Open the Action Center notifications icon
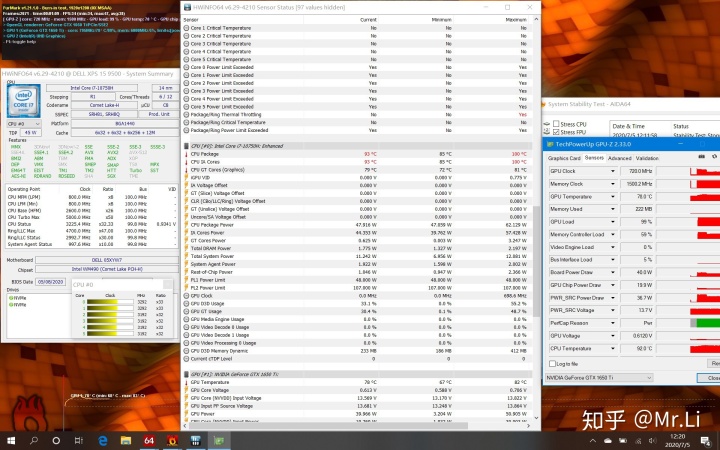The height and width of the screenshot is (450, 720). coord(705,441)
